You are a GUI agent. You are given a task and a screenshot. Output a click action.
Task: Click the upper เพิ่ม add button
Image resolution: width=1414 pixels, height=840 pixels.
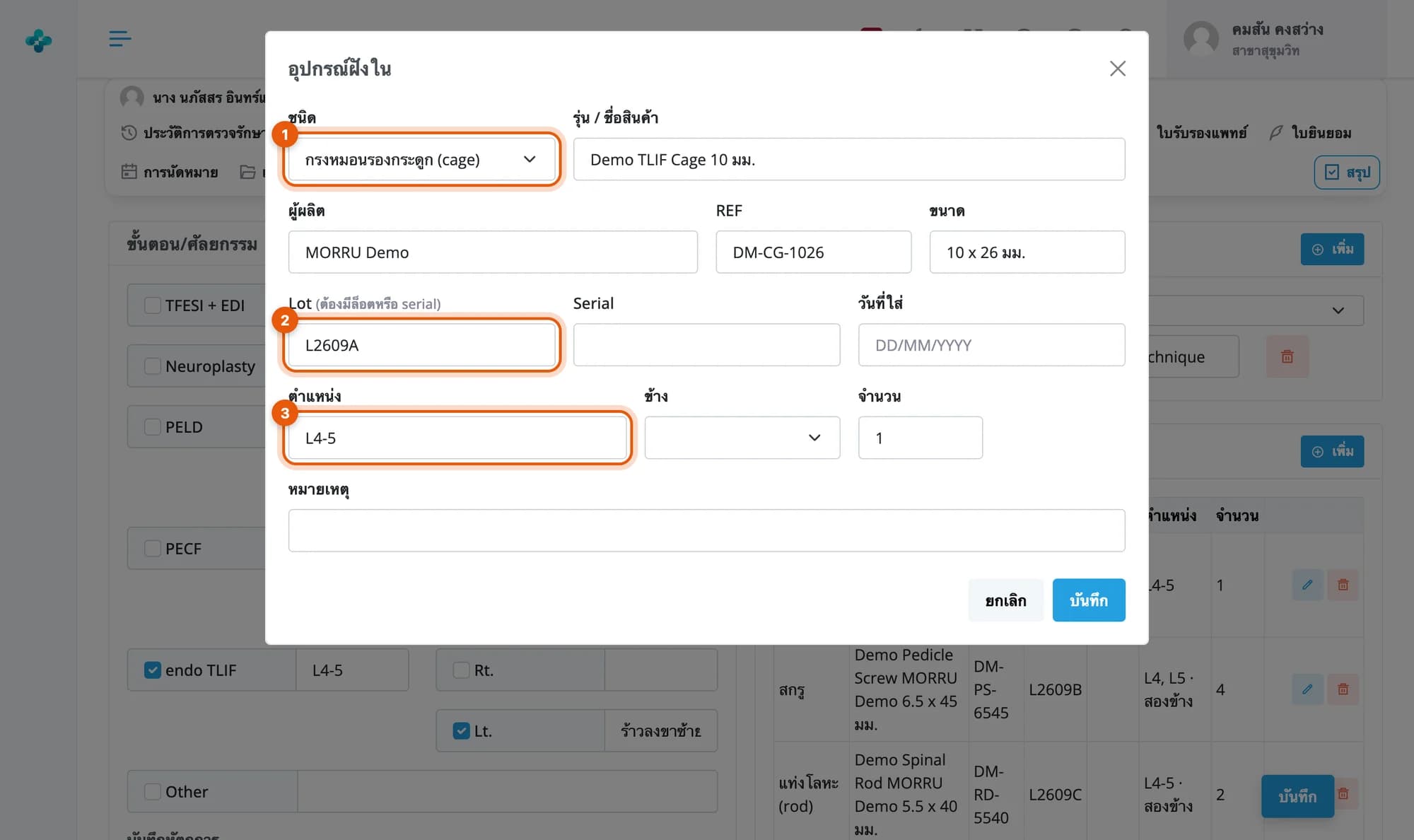[x=1332, y=250]
